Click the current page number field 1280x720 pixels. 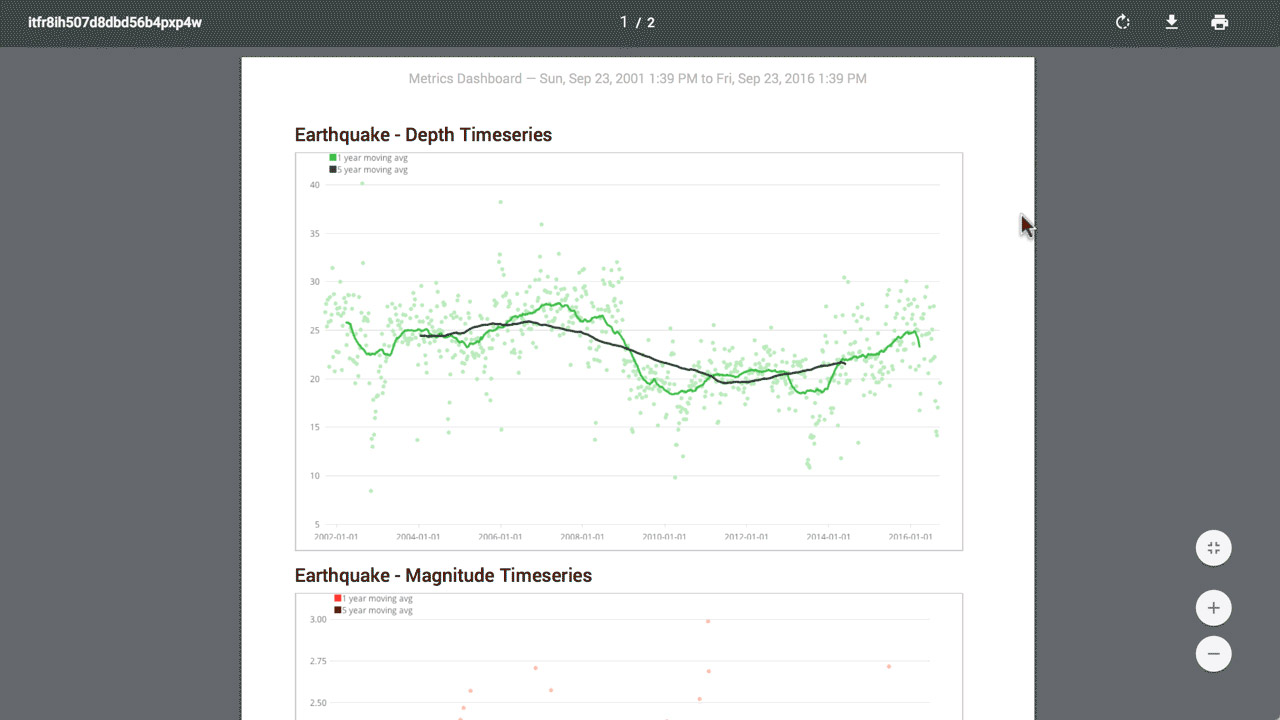tap(624, 22)
